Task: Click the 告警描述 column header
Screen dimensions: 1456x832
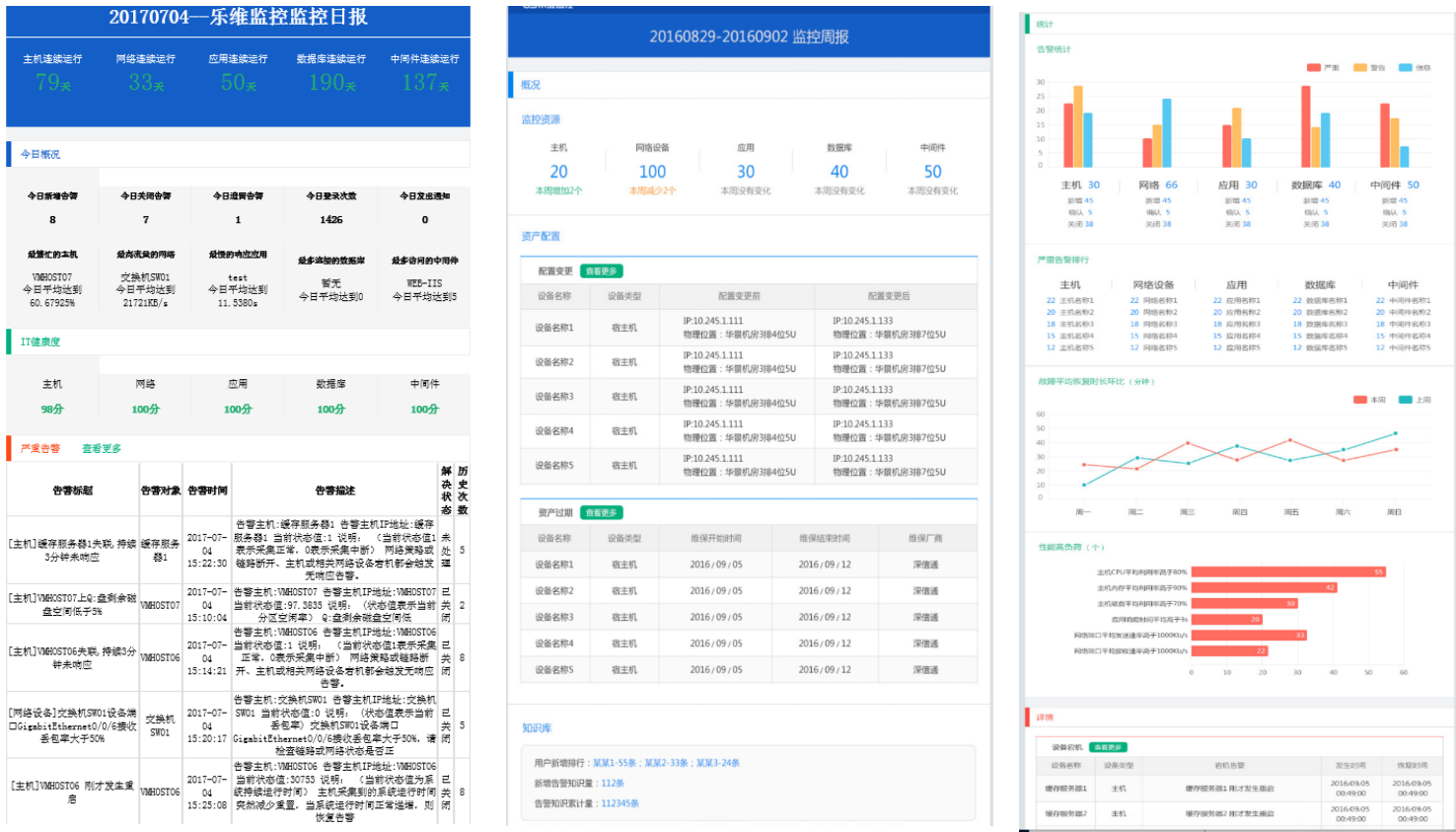Action: coord(335,491)
